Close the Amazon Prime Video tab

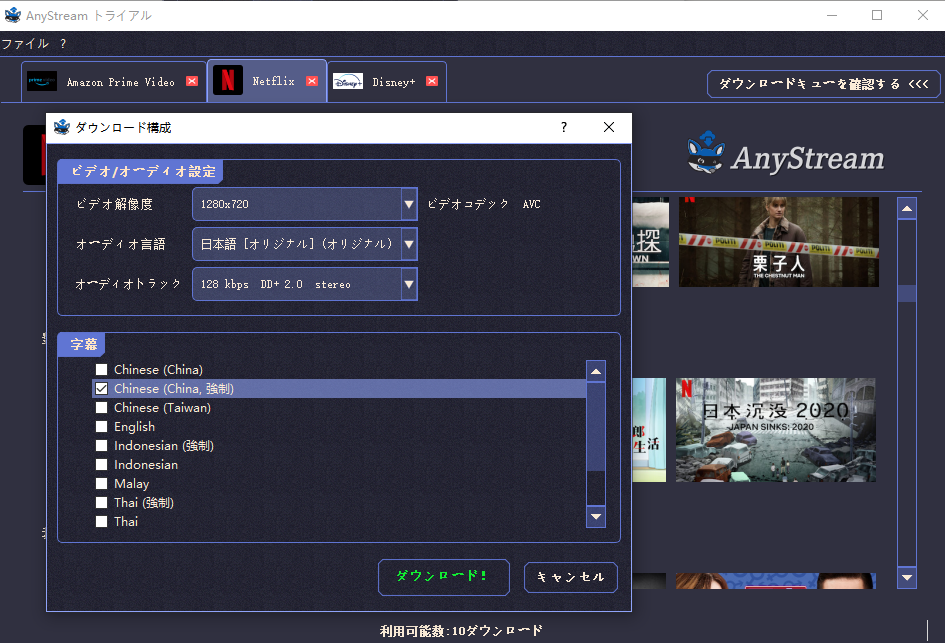[x=192, y=81]
